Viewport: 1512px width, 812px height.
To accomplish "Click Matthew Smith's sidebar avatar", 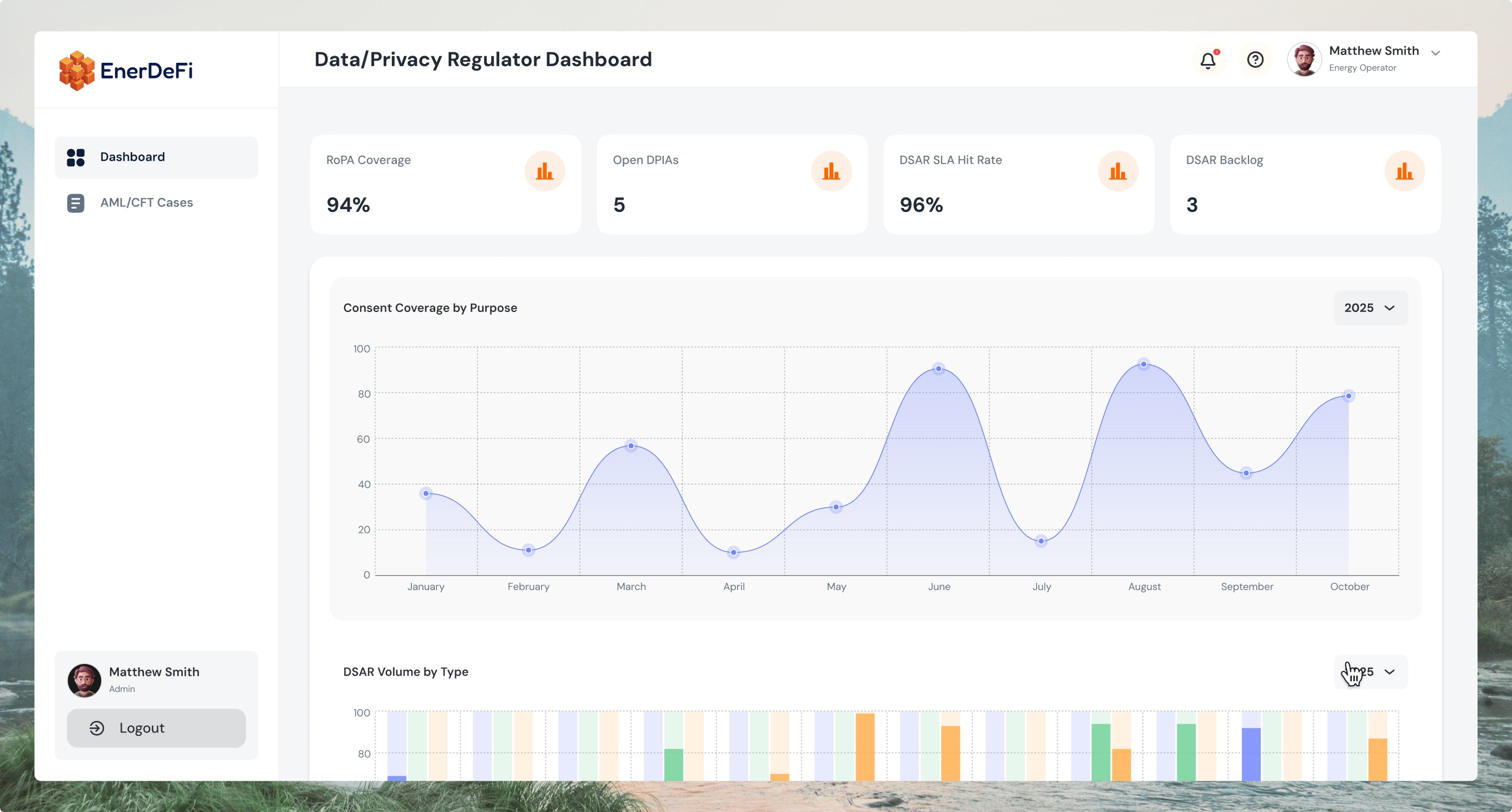I will (84, 680).
